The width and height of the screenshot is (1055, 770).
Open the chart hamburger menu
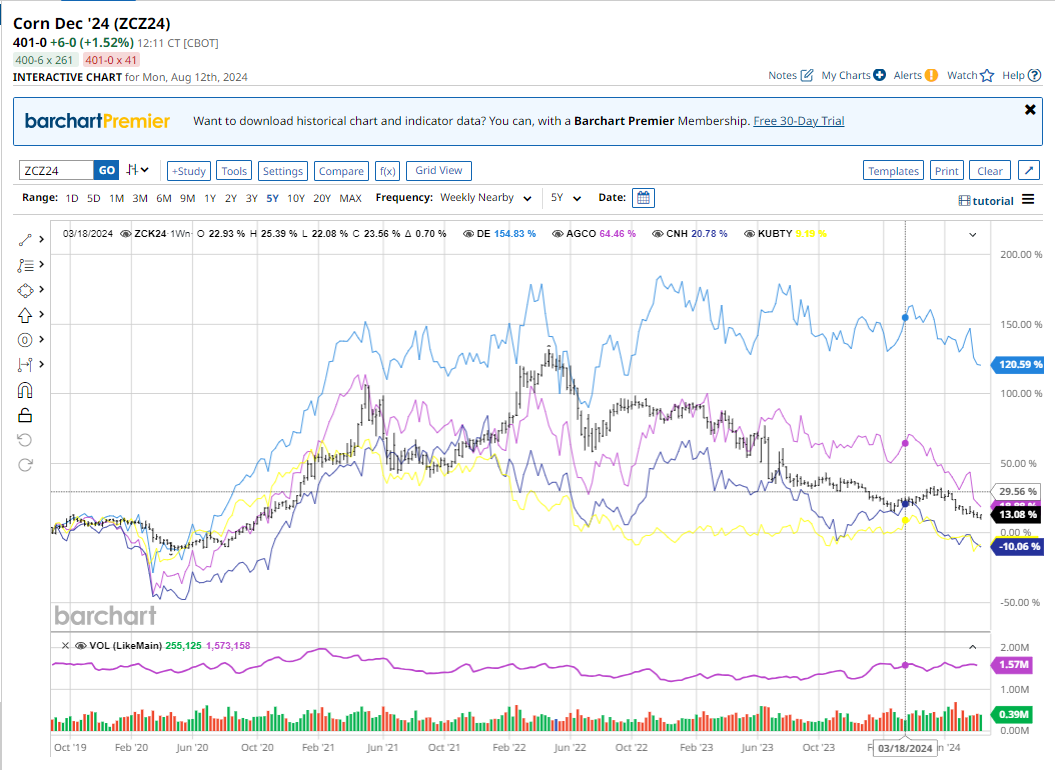click(1028, 199)
